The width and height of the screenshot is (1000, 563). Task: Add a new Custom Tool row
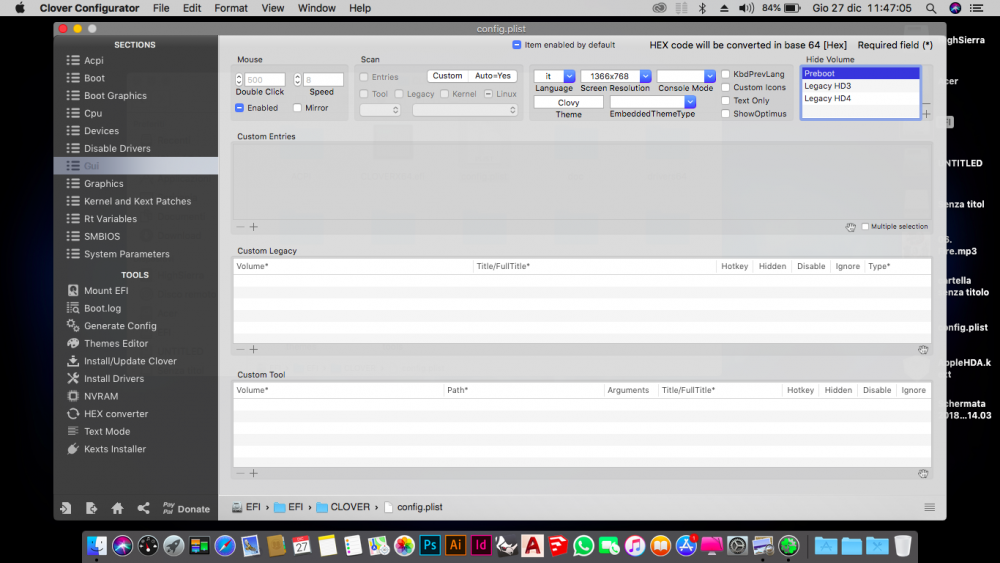[x=254, y=473]
